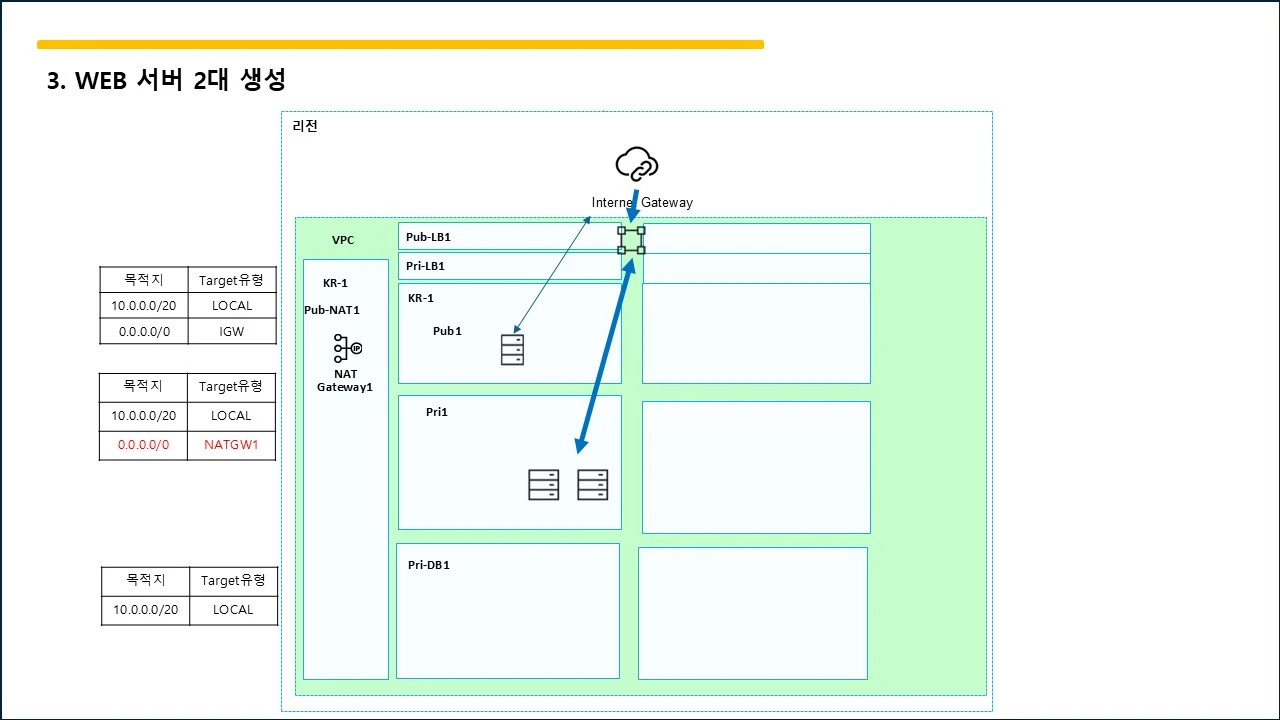Screen dimensions: 1280x720
Task: Select '목적지' header of the top route table
Action: pos(144,281)
